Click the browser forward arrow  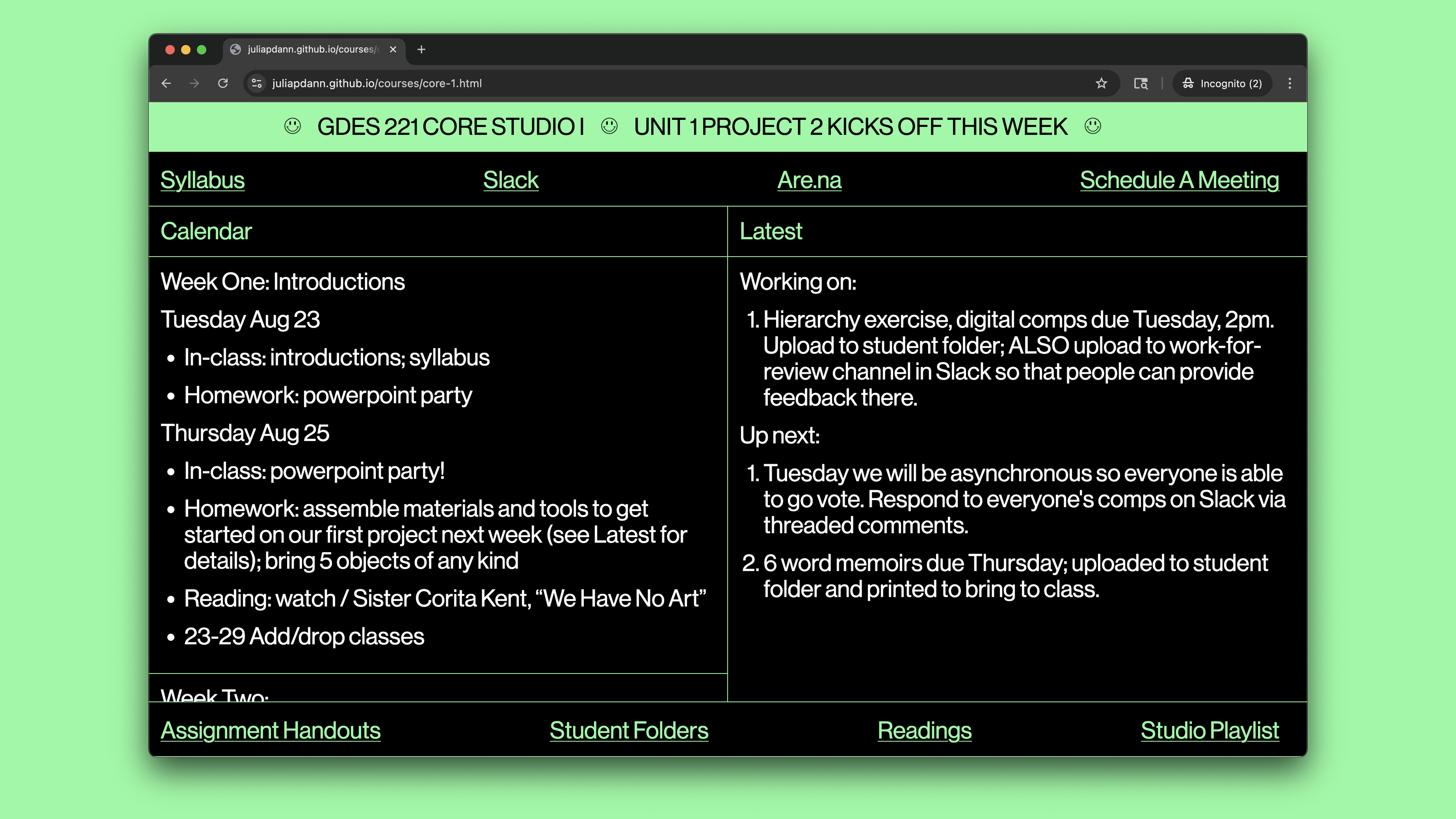(x=195, y=83)
